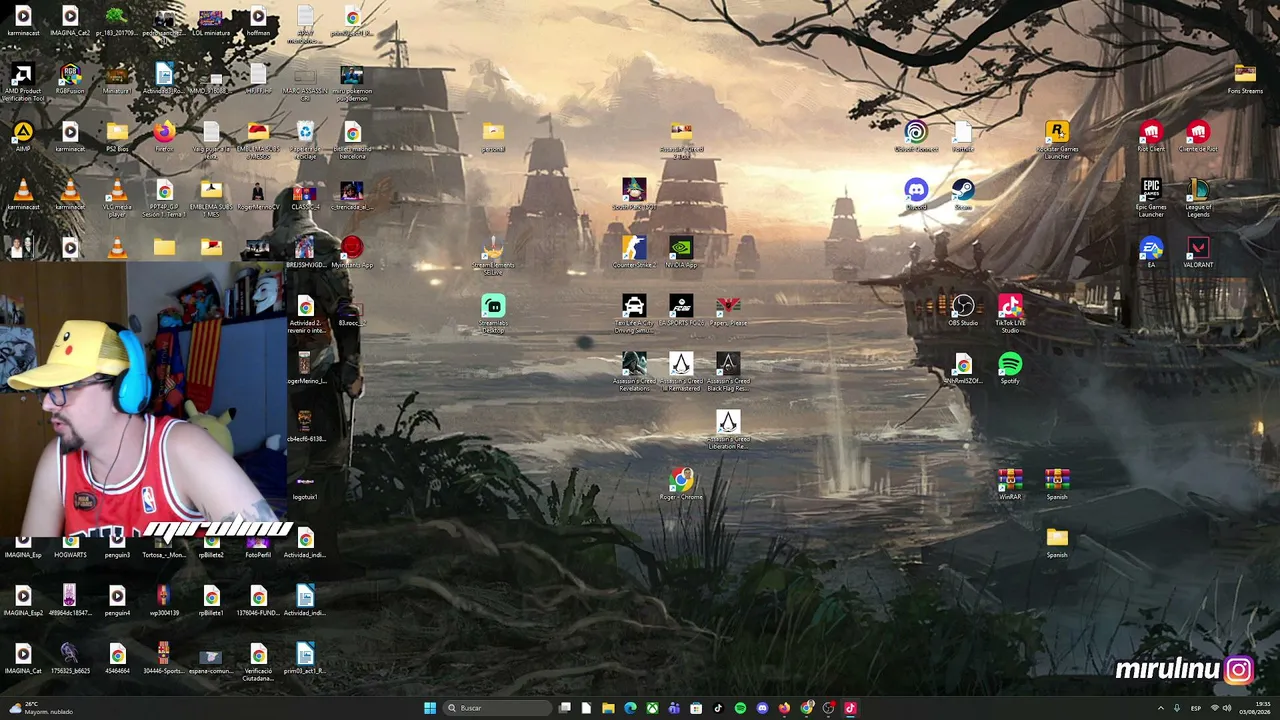Viewport: 1280px width, 720px height.
Task: Open the AMD Product Verification Tool shortcut
Action: pos(23,80)
